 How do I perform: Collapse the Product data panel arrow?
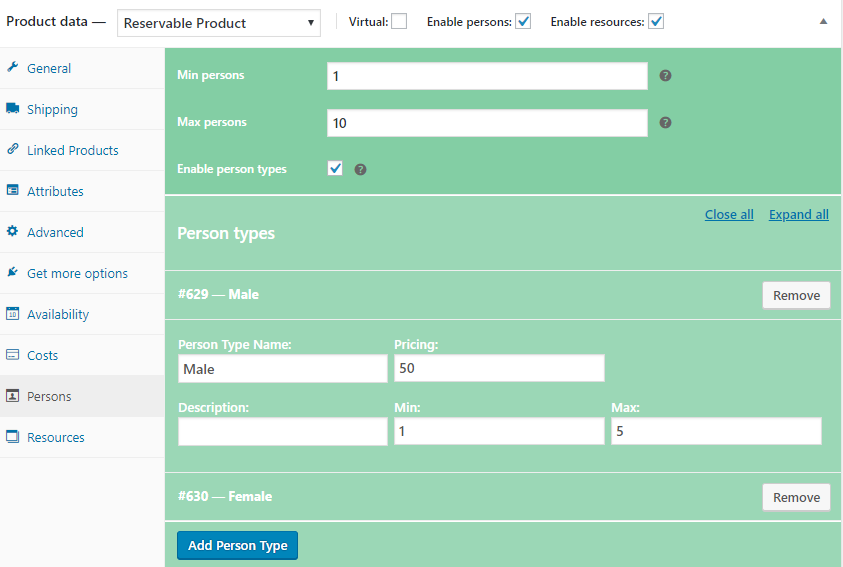(823, 21)
